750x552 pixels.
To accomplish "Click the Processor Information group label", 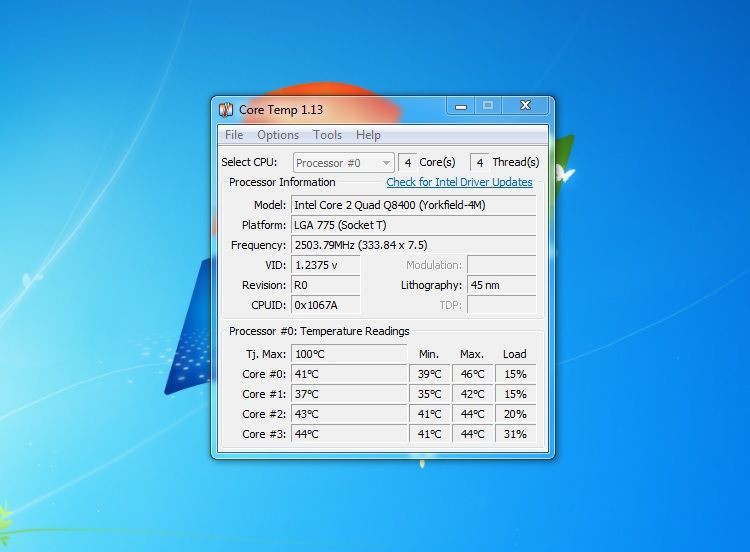I will point(282,182).
